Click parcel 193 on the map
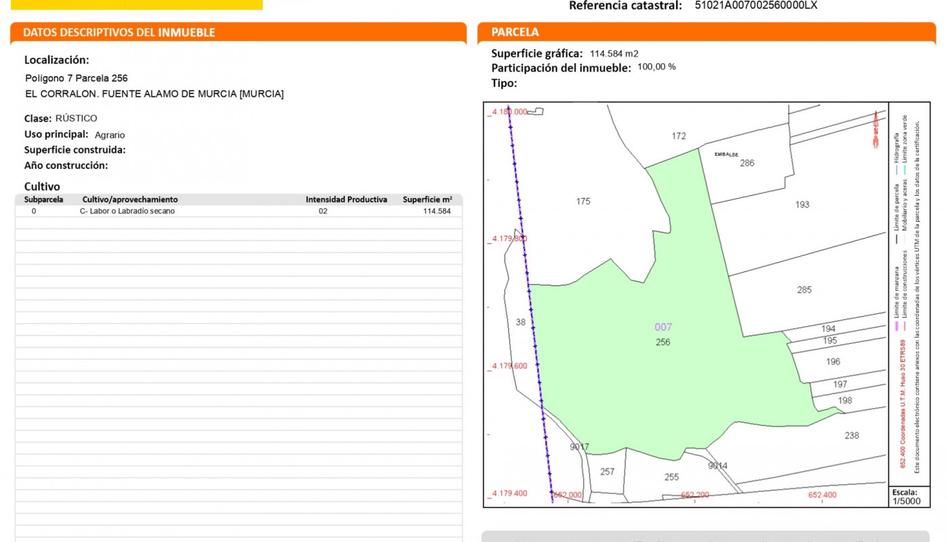 802,204
